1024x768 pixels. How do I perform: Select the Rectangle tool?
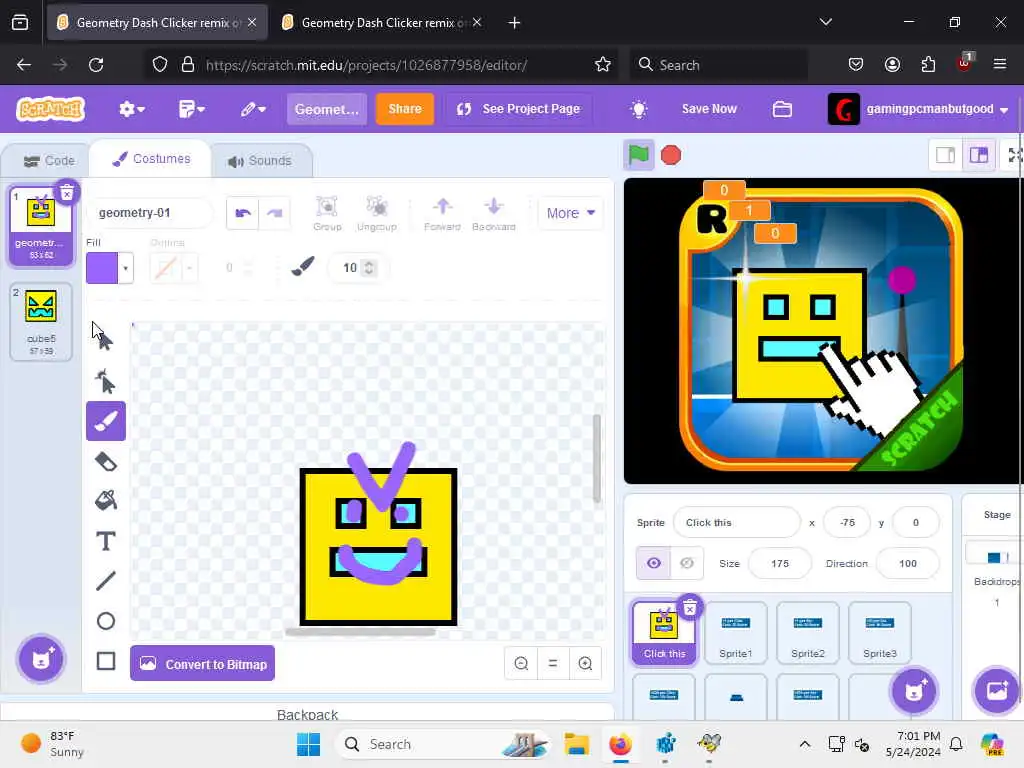(x=106, y=661)
